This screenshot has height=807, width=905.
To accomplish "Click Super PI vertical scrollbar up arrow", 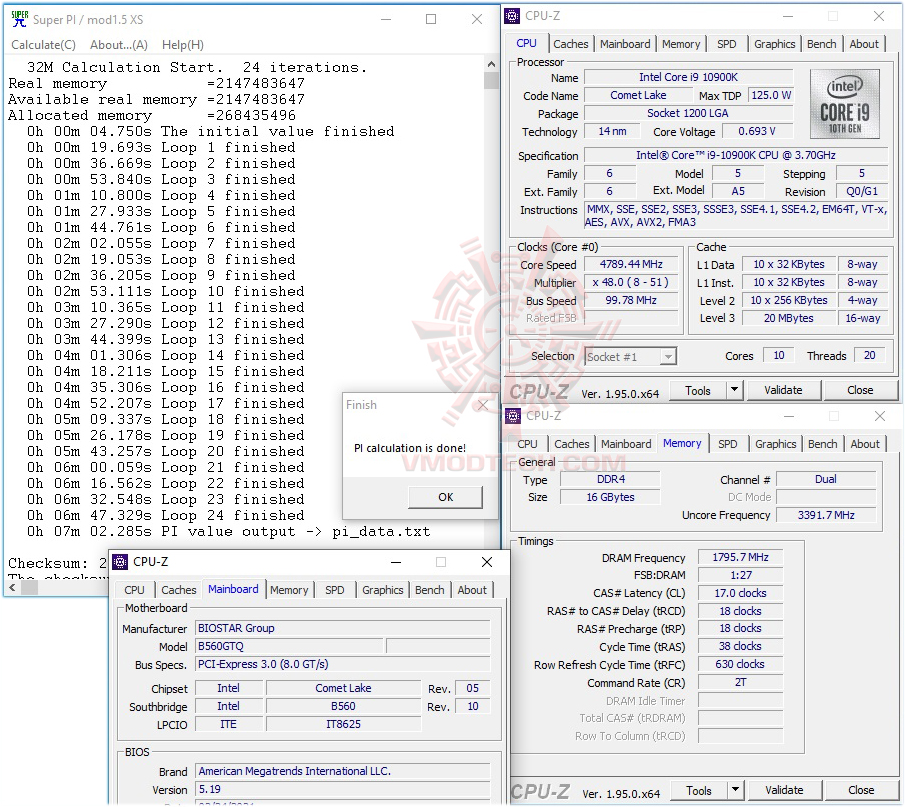I will pyautogui.click(x=491, y=64).
